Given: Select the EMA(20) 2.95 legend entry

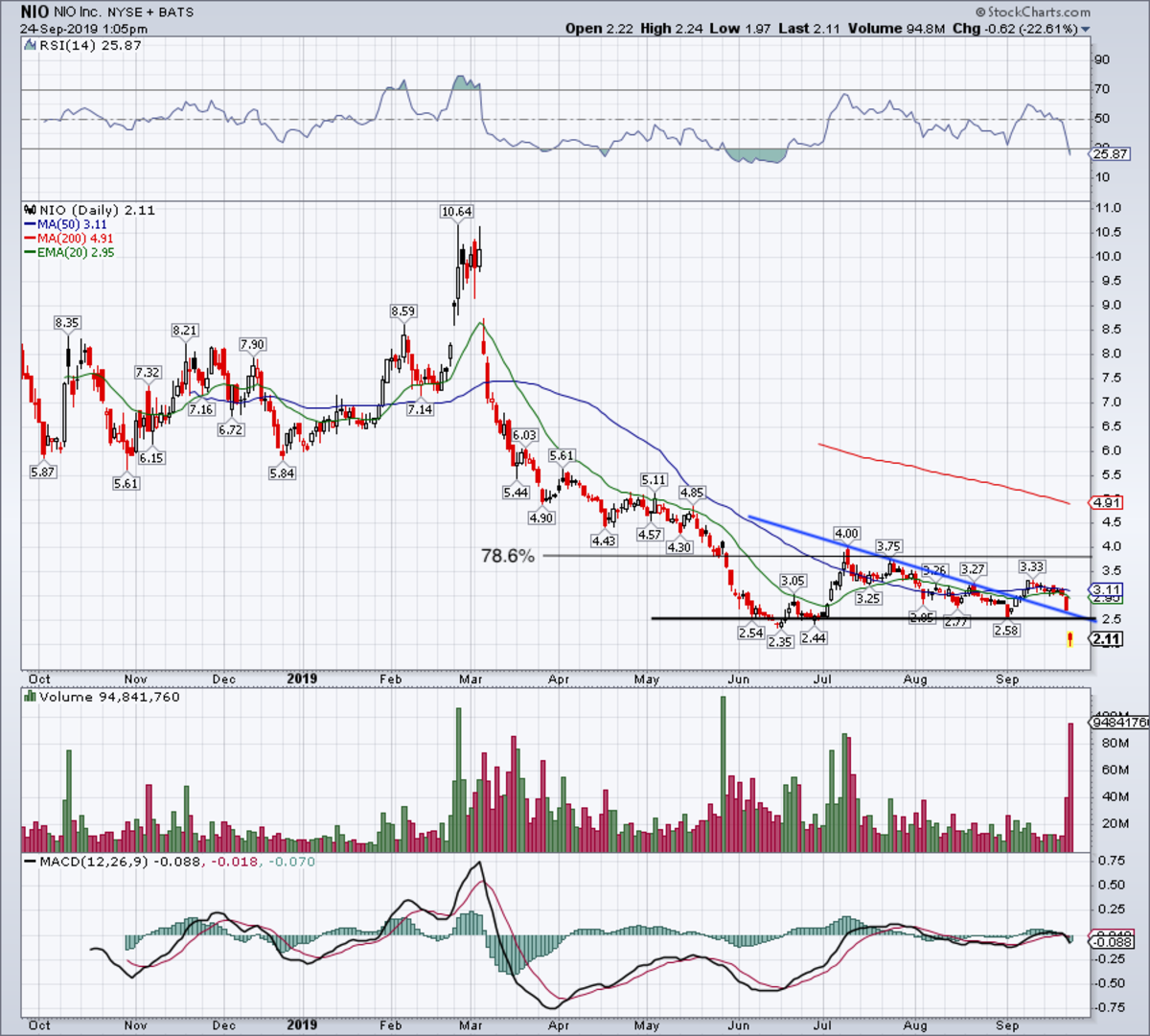Looking at the screenshot, I should coord(71,252).
